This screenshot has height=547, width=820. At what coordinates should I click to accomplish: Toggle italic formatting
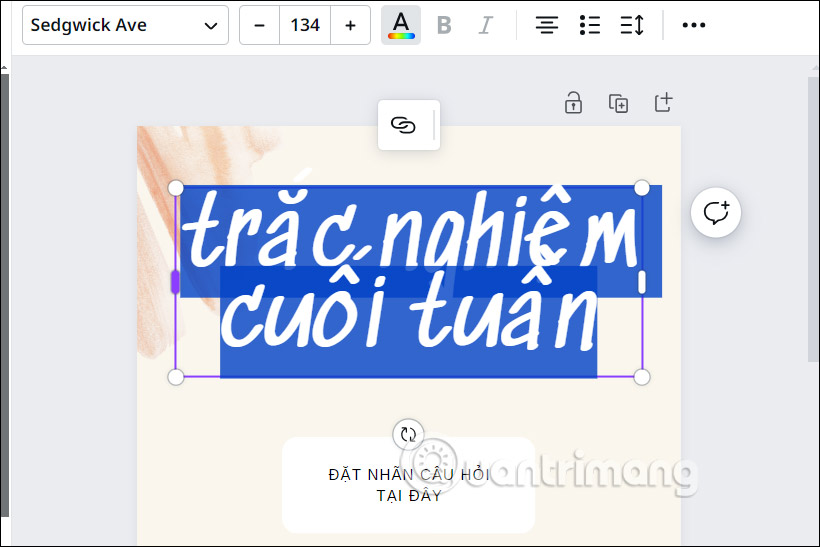[486, 25]
